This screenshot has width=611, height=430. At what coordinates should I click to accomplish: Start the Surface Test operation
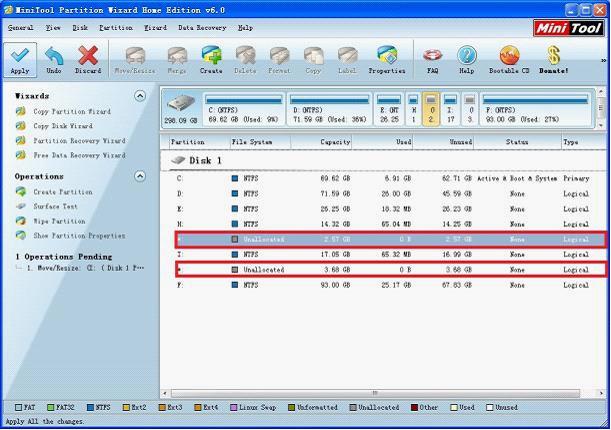56,207
